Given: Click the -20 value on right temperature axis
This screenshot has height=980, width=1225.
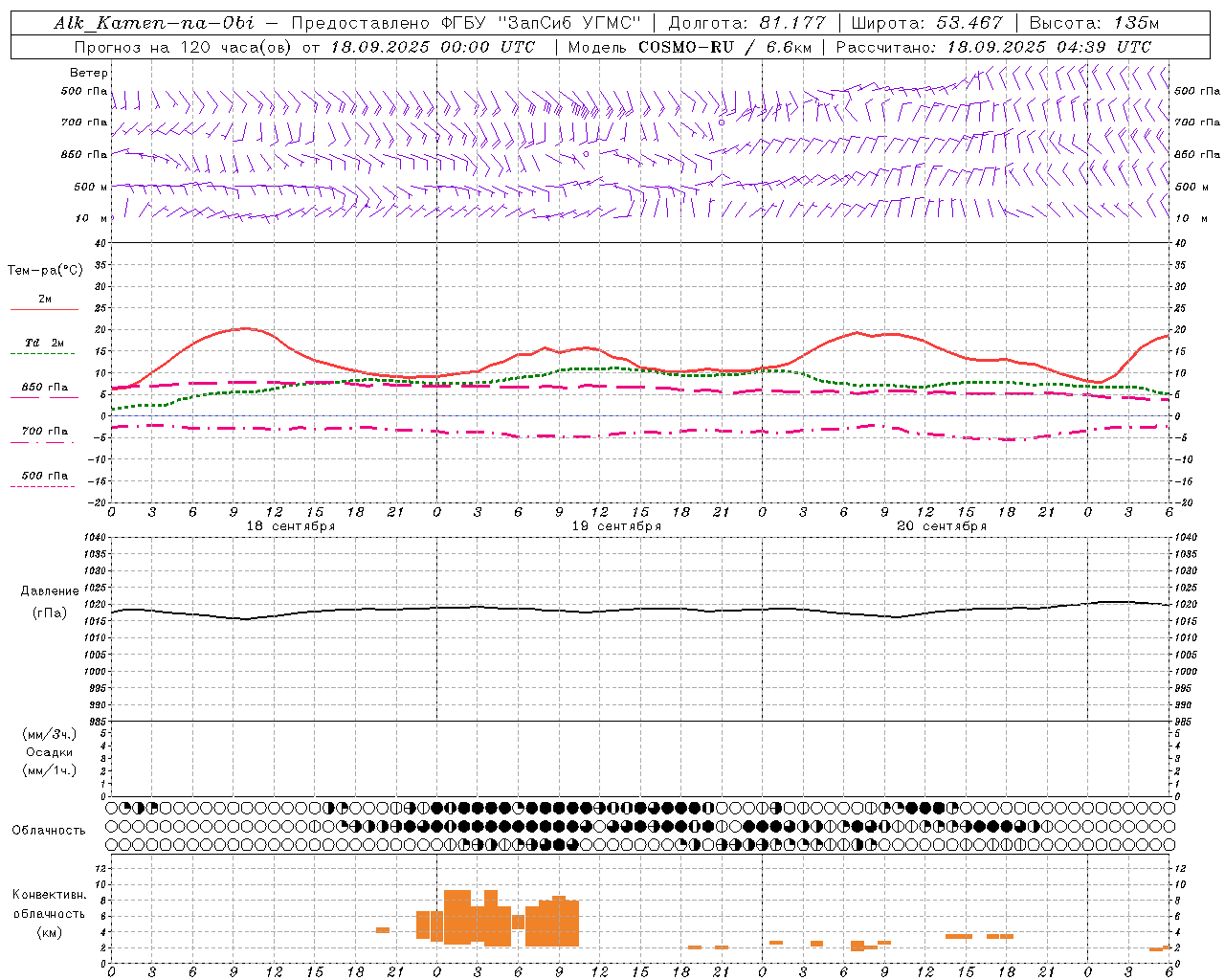Looking at the screenshot, I should pyautogui.click(x=1183, y=502).
